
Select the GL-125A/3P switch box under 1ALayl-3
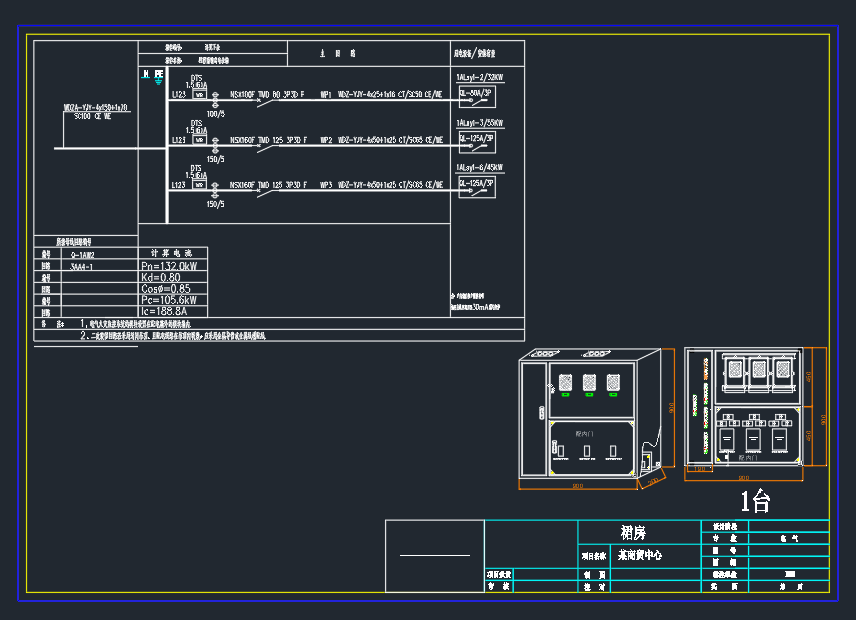pyautogui.click(x=477, y=142)
